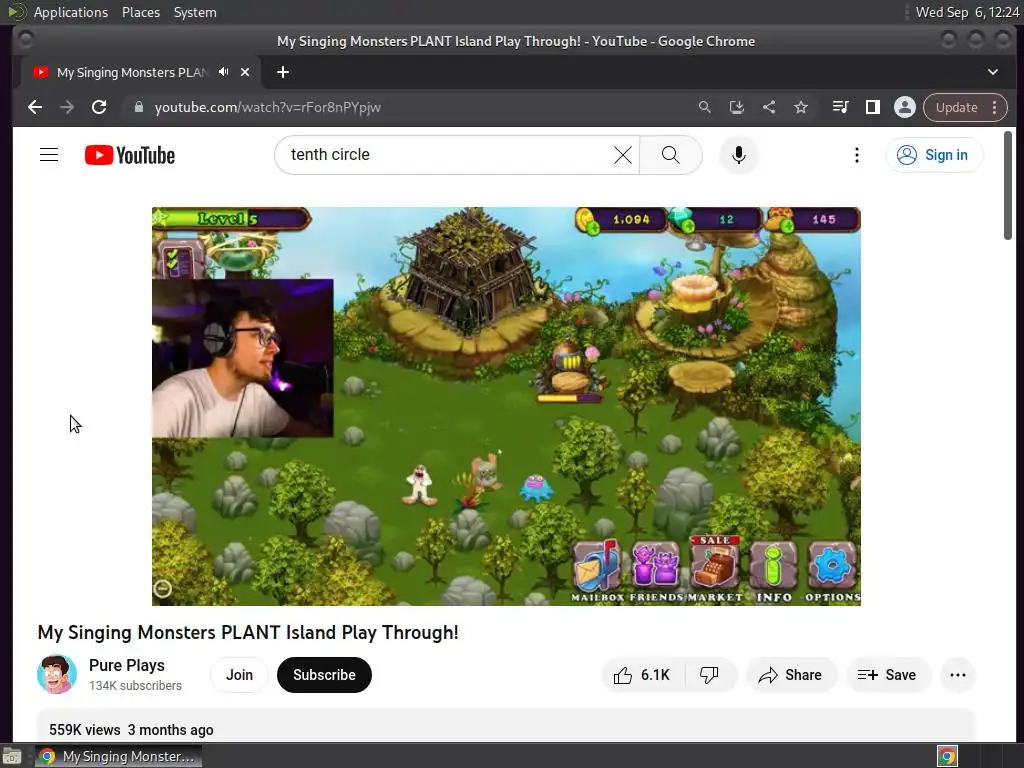Go forward in Chrome

click(67, 107)
